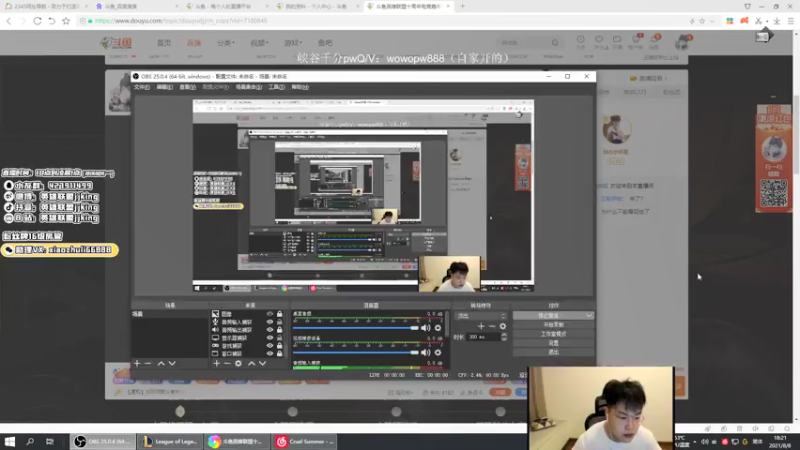Switch to League of Legends taskbar item

pos(170,441)
